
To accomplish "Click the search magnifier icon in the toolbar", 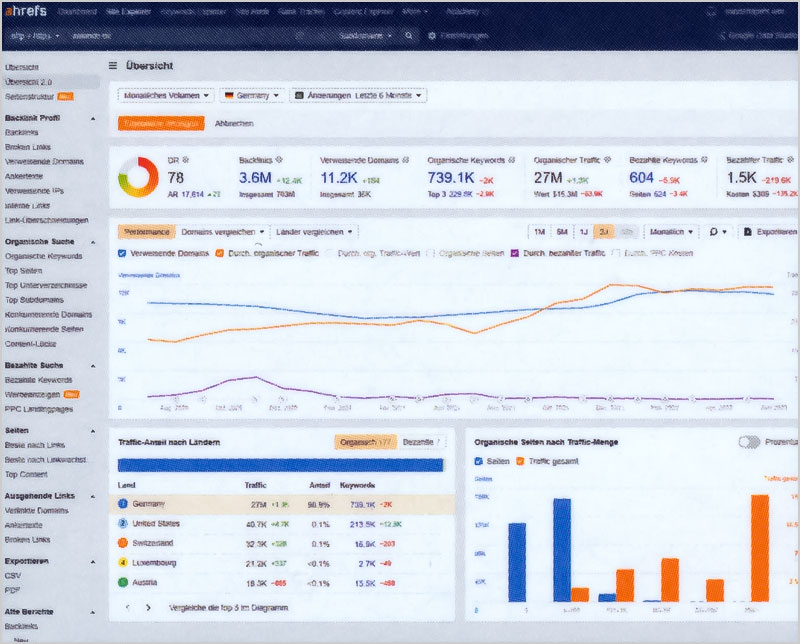I will [409, 36].
